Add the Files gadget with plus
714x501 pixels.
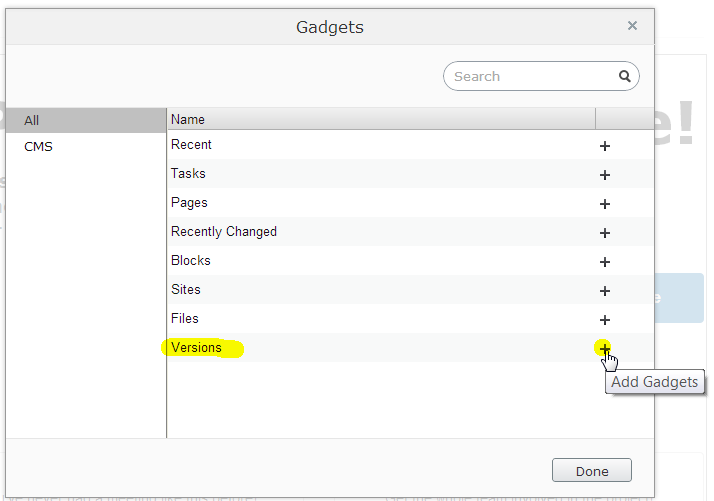coord(604,320)
